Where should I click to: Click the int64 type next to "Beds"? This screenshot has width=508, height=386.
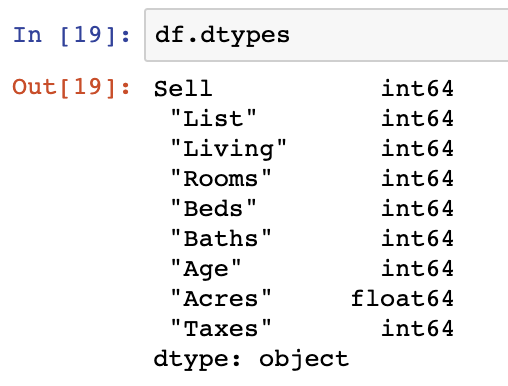pyautogui.click(x=417, y=208)
